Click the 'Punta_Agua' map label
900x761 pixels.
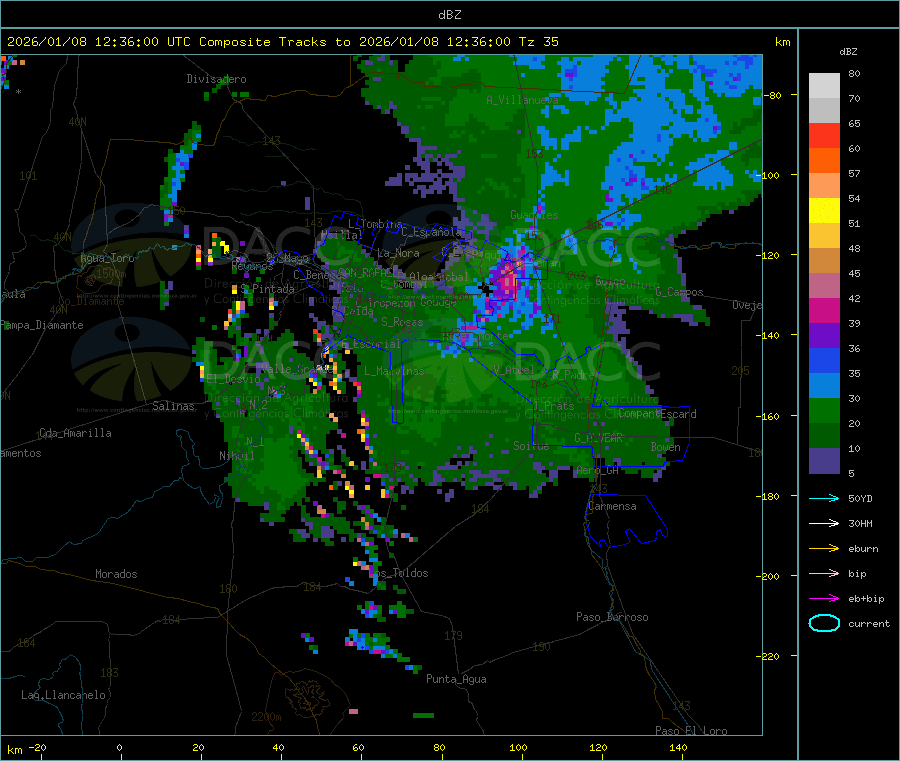tap(456, 679)
